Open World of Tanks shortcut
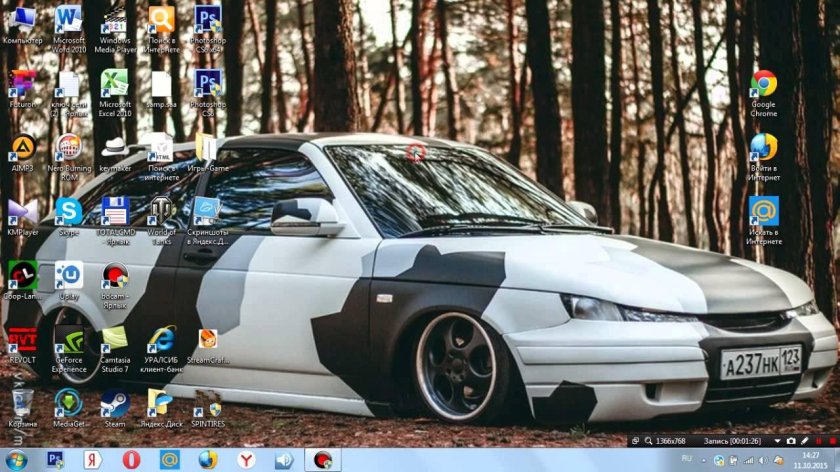The width and height of the screenshot is (840, 472). (x=161, y=211)
